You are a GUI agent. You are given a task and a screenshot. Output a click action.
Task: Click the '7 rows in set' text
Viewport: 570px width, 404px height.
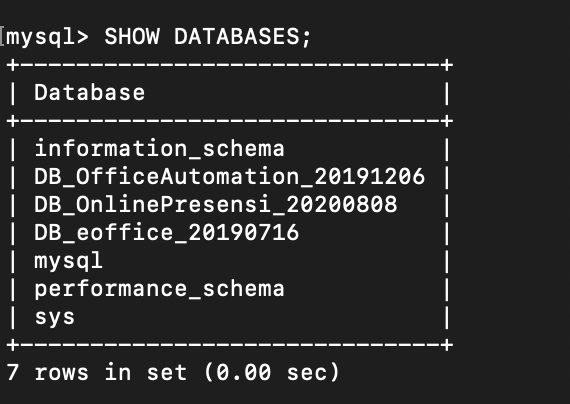pyautogui.click(x=97, y=373)
